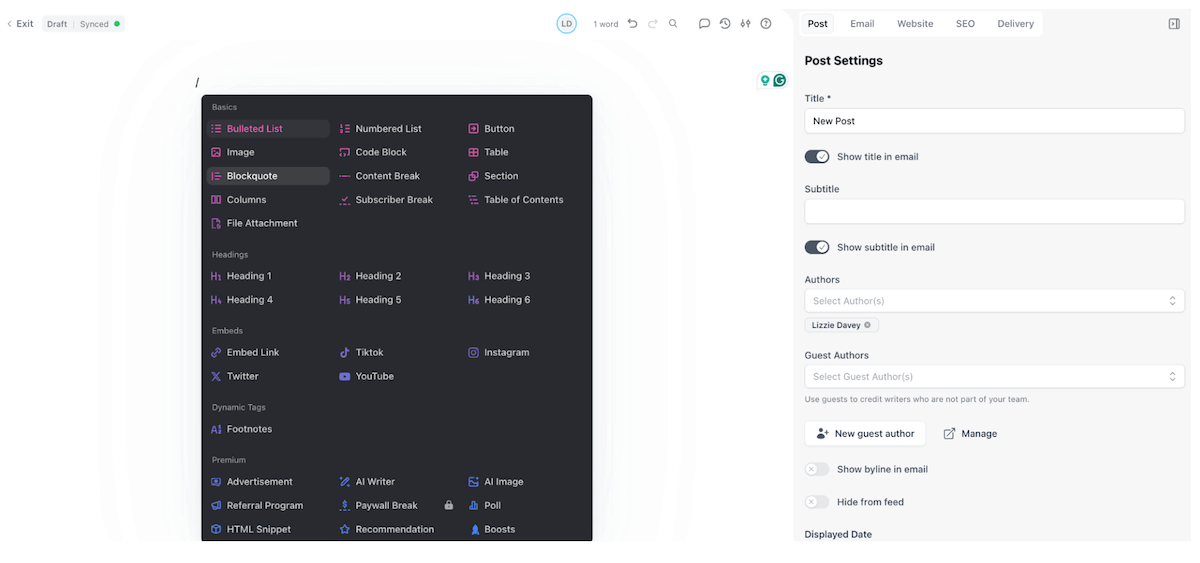The width and height of the screenshot is (1200, 563).
Task: Insert a Numbered List block
Action: coord(381,129)
